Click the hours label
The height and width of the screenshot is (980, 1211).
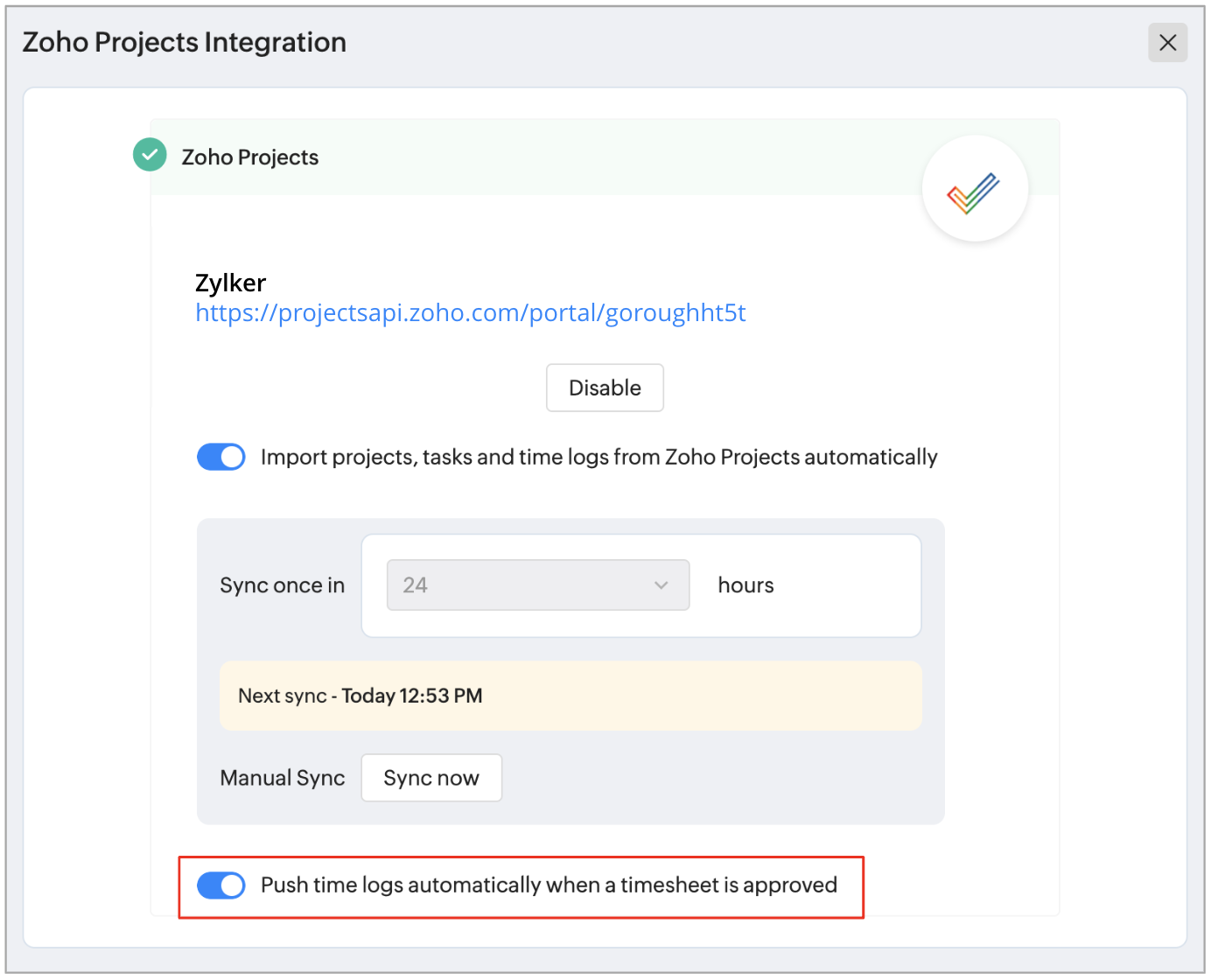click(x=745, y=585)
